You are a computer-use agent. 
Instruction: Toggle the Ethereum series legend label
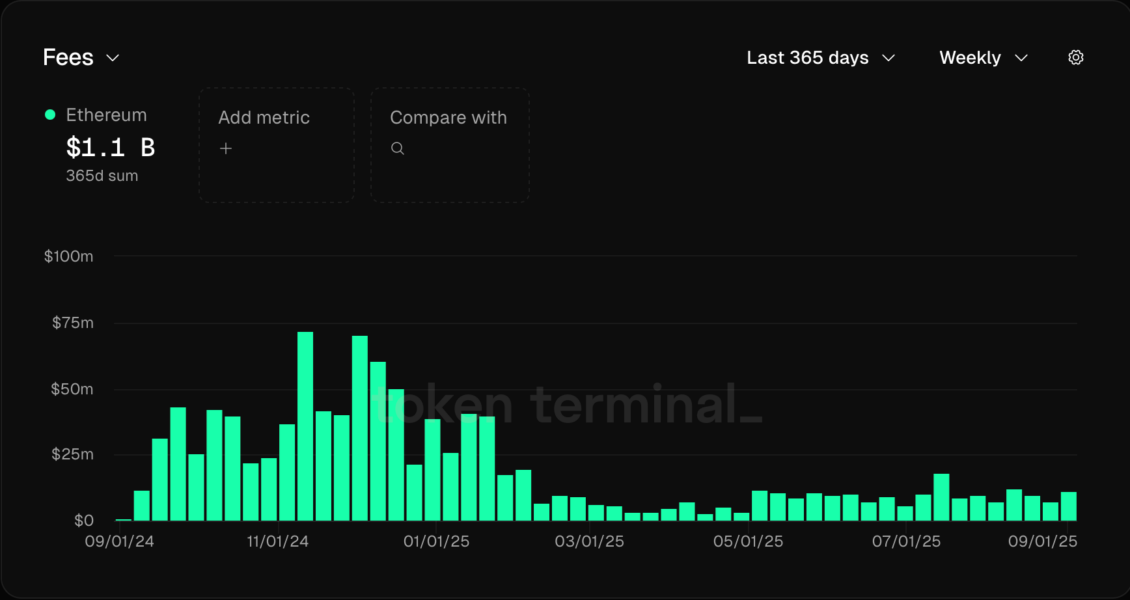[106, 115]
